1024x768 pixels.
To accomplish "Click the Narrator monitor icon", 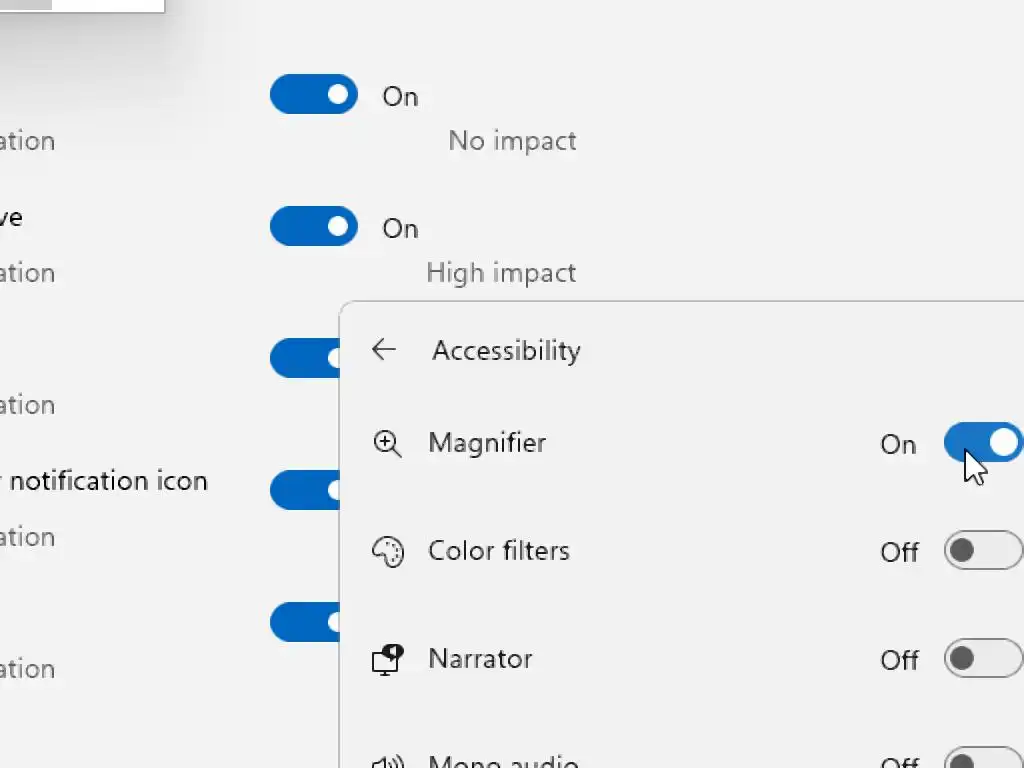I will 387,659.
